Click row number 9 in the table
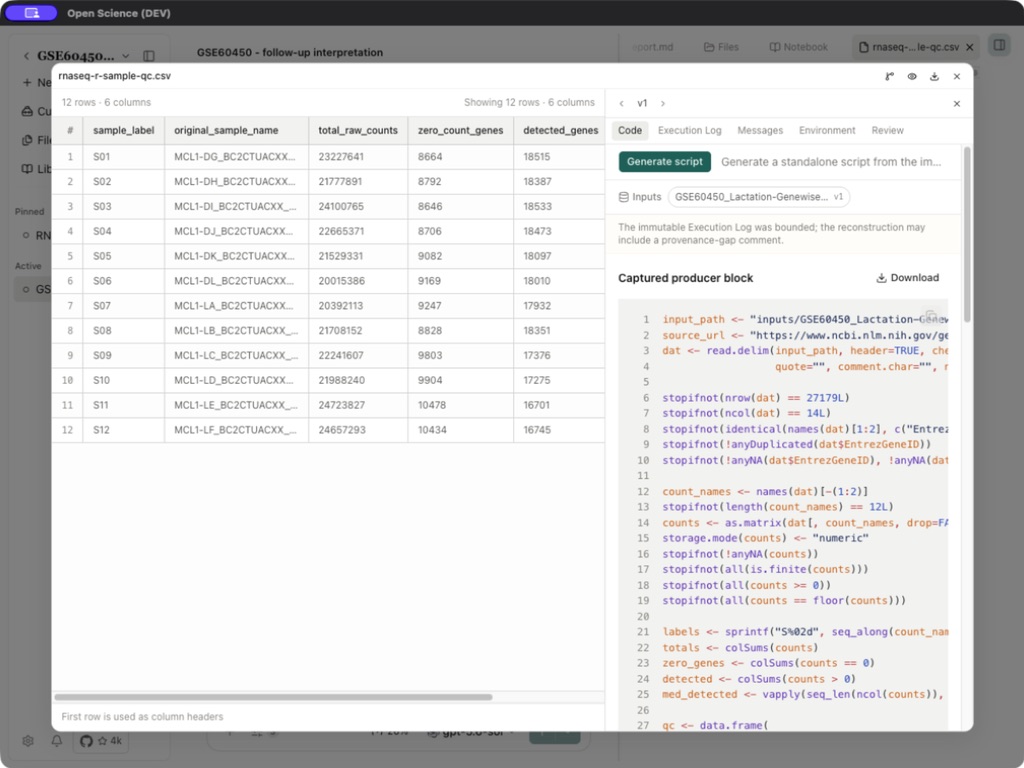This screenshot has height=768, width=1024. (x=70, y=355)
